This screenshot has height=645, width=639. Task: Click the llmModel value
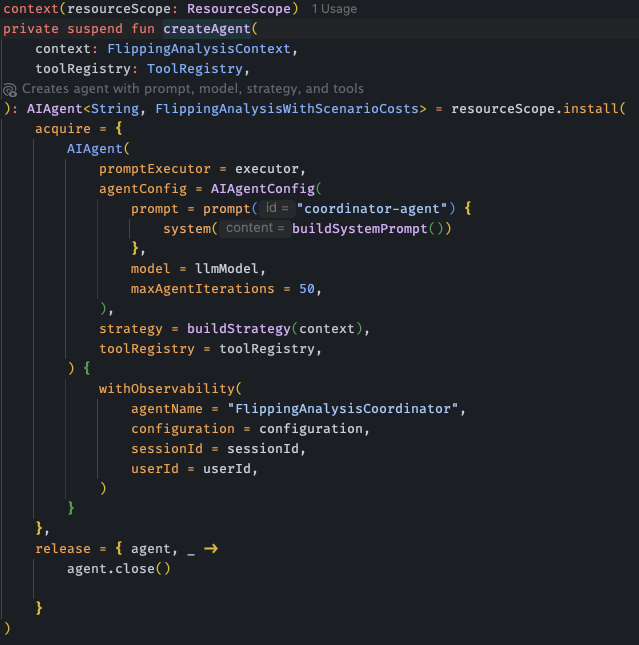[226, 269]
